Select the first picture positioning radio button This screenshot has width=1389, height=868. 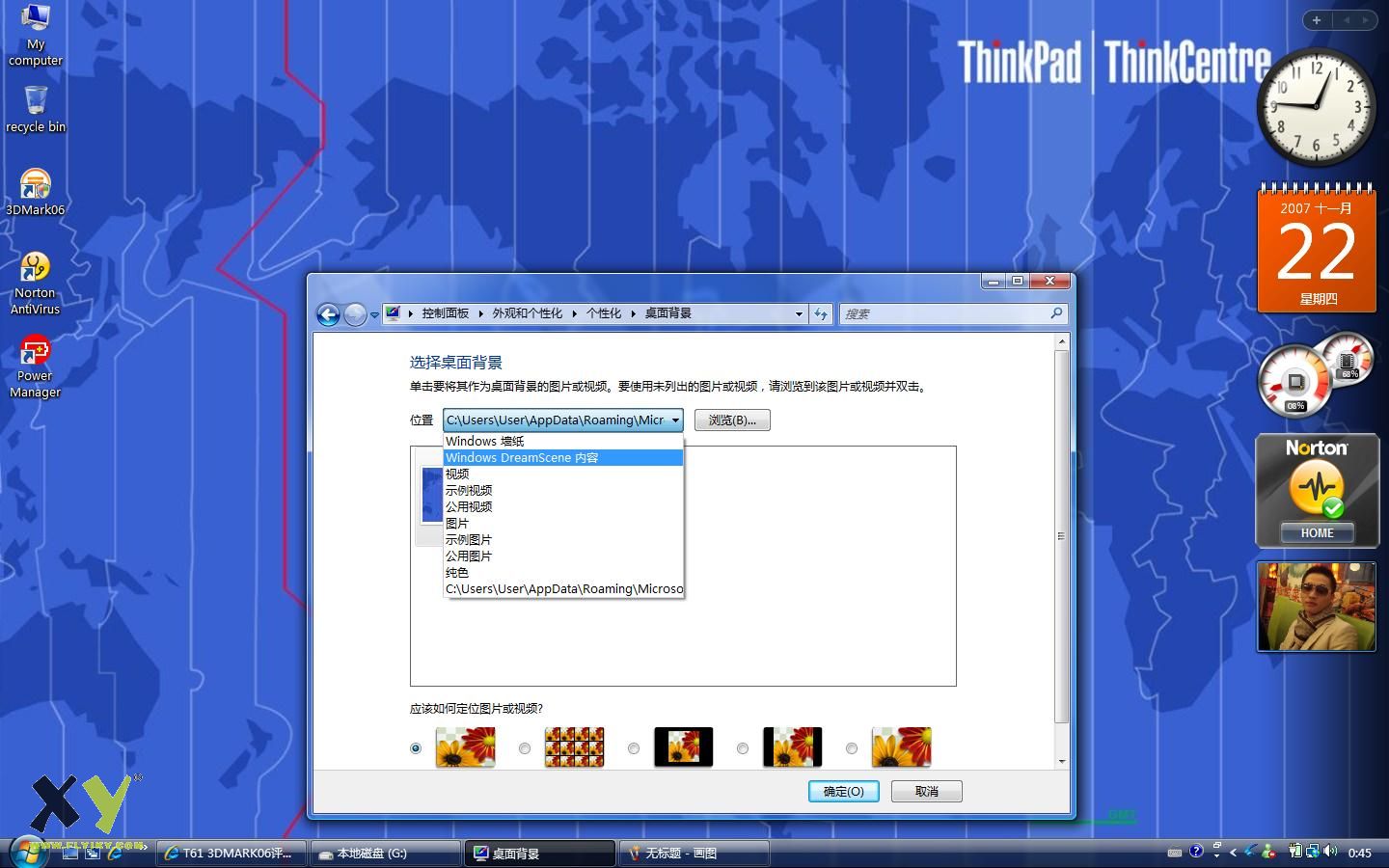coord(416,748)
